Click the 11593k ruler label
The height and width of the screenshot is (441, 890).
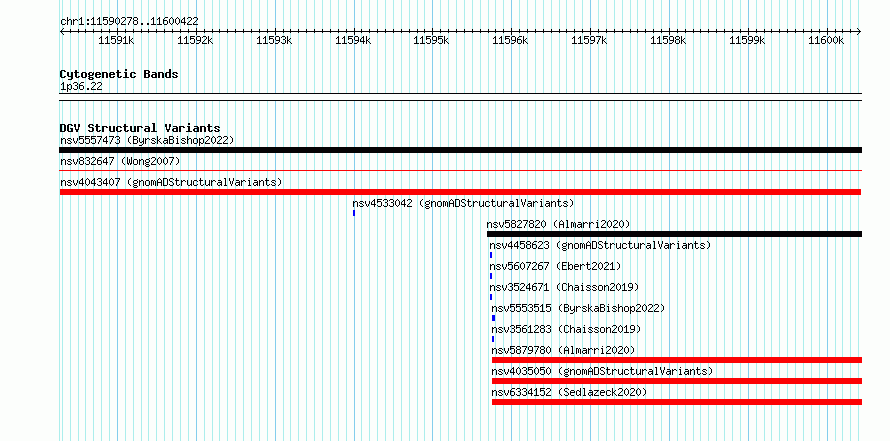274,40
